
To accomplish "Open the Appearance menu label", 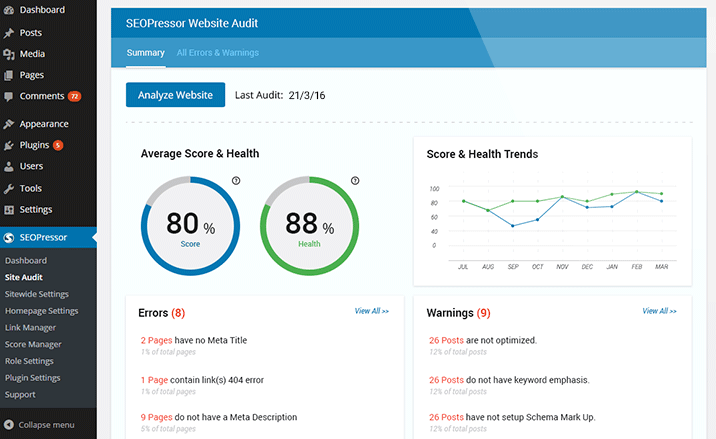I will click(44, 124).
